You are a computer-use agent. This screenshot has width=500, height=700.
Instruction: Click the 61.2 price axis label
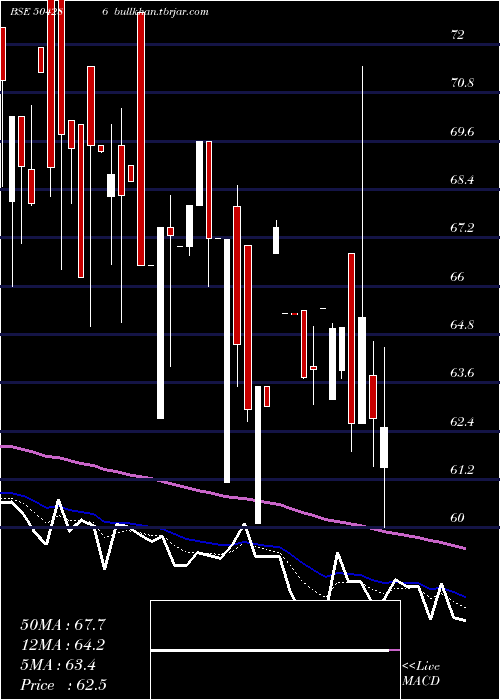(462, 470)
